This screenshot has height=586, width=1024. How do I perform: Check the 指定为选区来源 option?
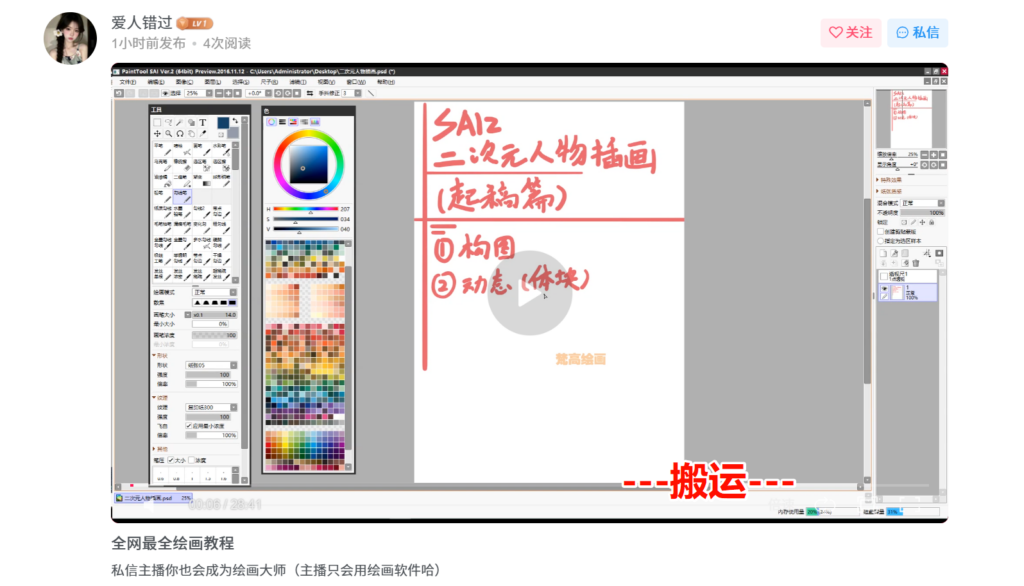880,240
